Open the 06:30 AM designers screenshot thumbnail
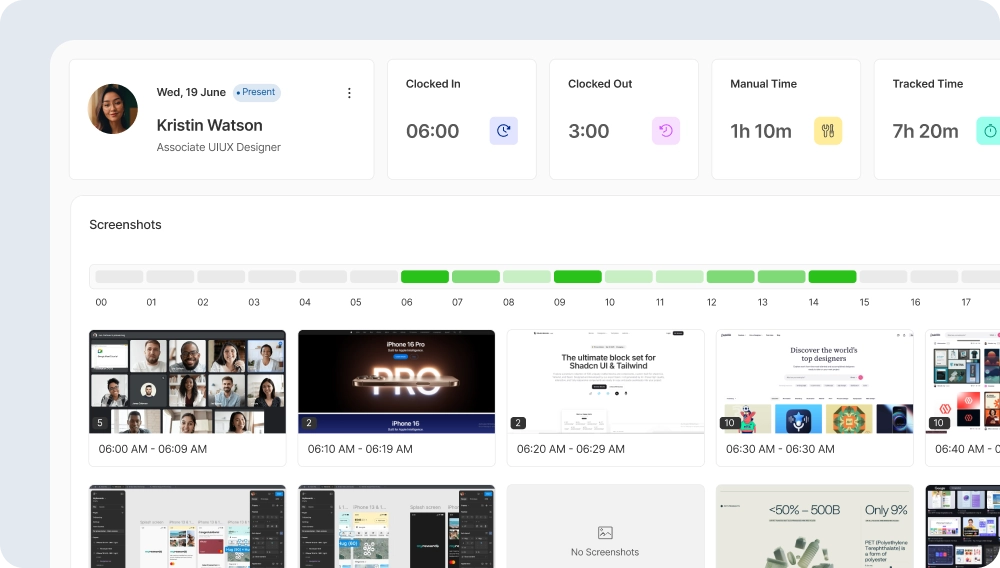1000x568 pixels. (814, 382)
